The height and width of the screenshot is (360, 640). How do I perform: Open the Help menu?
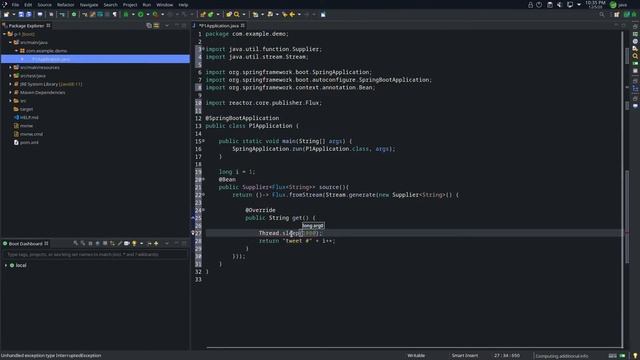[183, 5]
